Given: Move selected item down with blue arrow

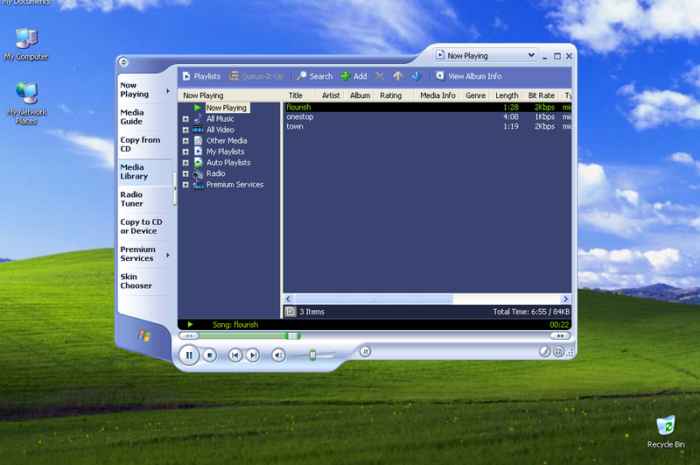Looking at the screenshot, I should (417, 76).
